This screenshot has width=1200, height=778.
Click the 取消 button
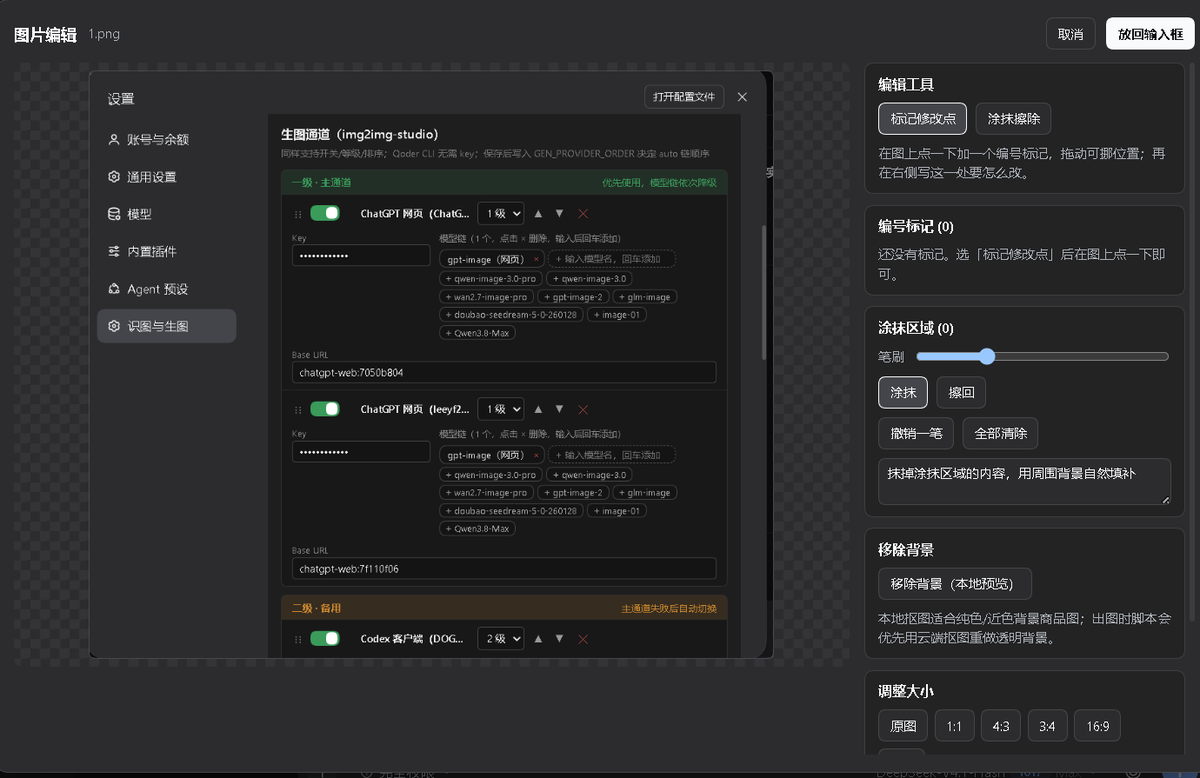point(1070,34)
